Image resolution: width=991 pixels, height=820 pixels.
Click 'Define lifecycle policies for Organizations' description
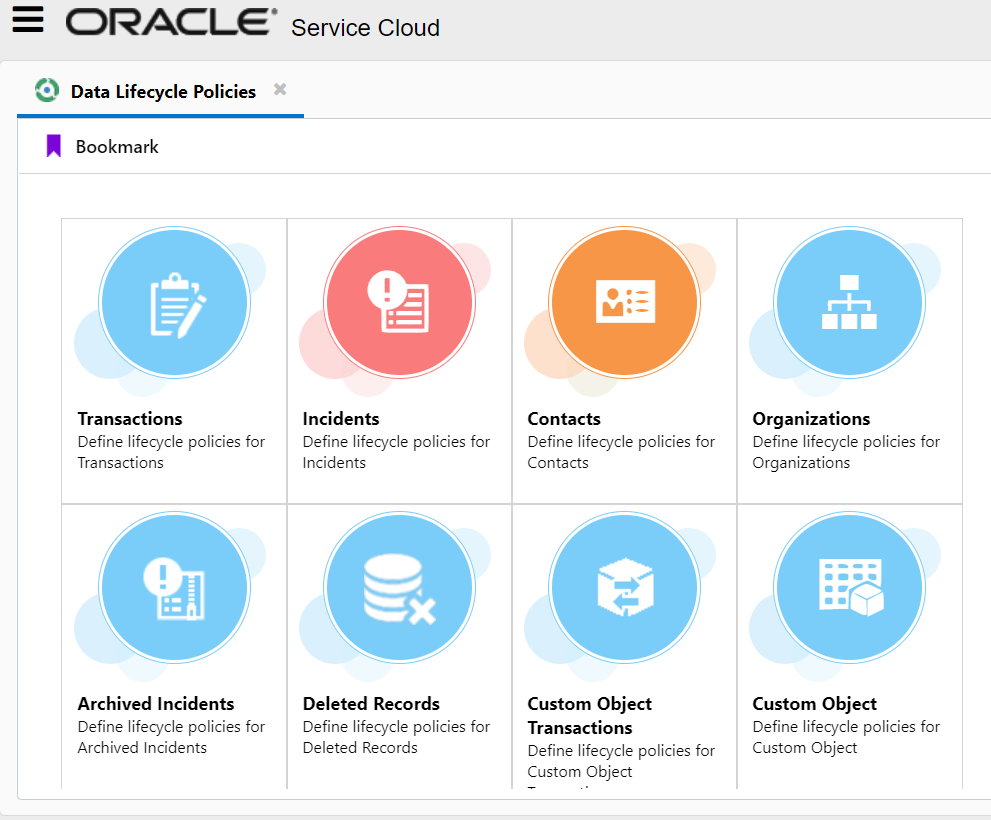[846, 452]
